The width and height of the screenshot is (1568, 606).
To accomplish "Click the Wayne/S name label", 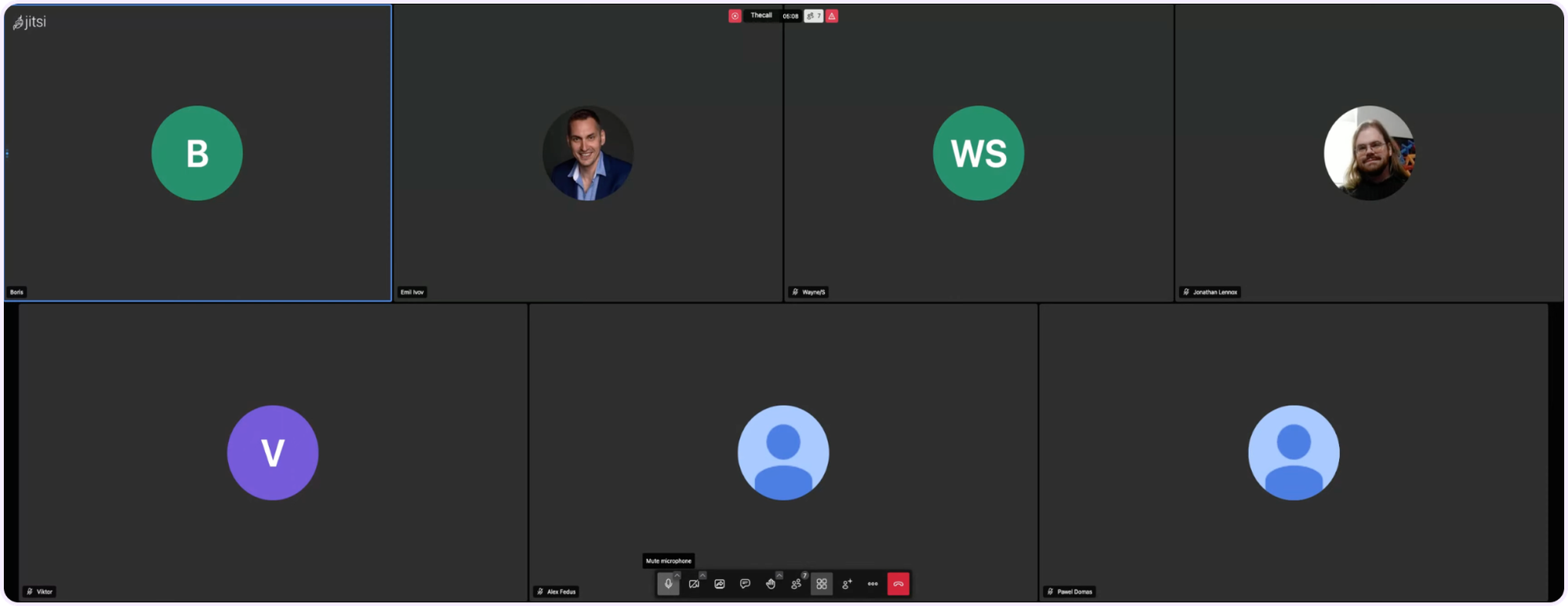I will (x=809, y=292).
